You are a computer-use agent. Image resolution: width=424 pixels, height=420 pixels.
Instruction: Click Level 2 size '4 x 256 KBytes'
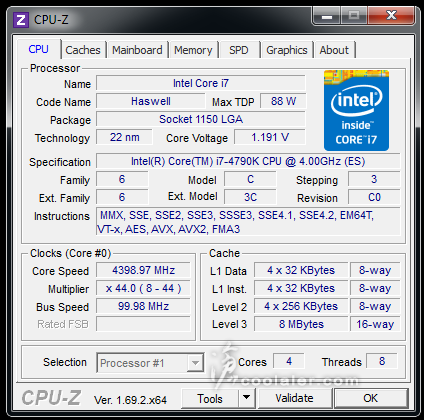coord(301,306)
